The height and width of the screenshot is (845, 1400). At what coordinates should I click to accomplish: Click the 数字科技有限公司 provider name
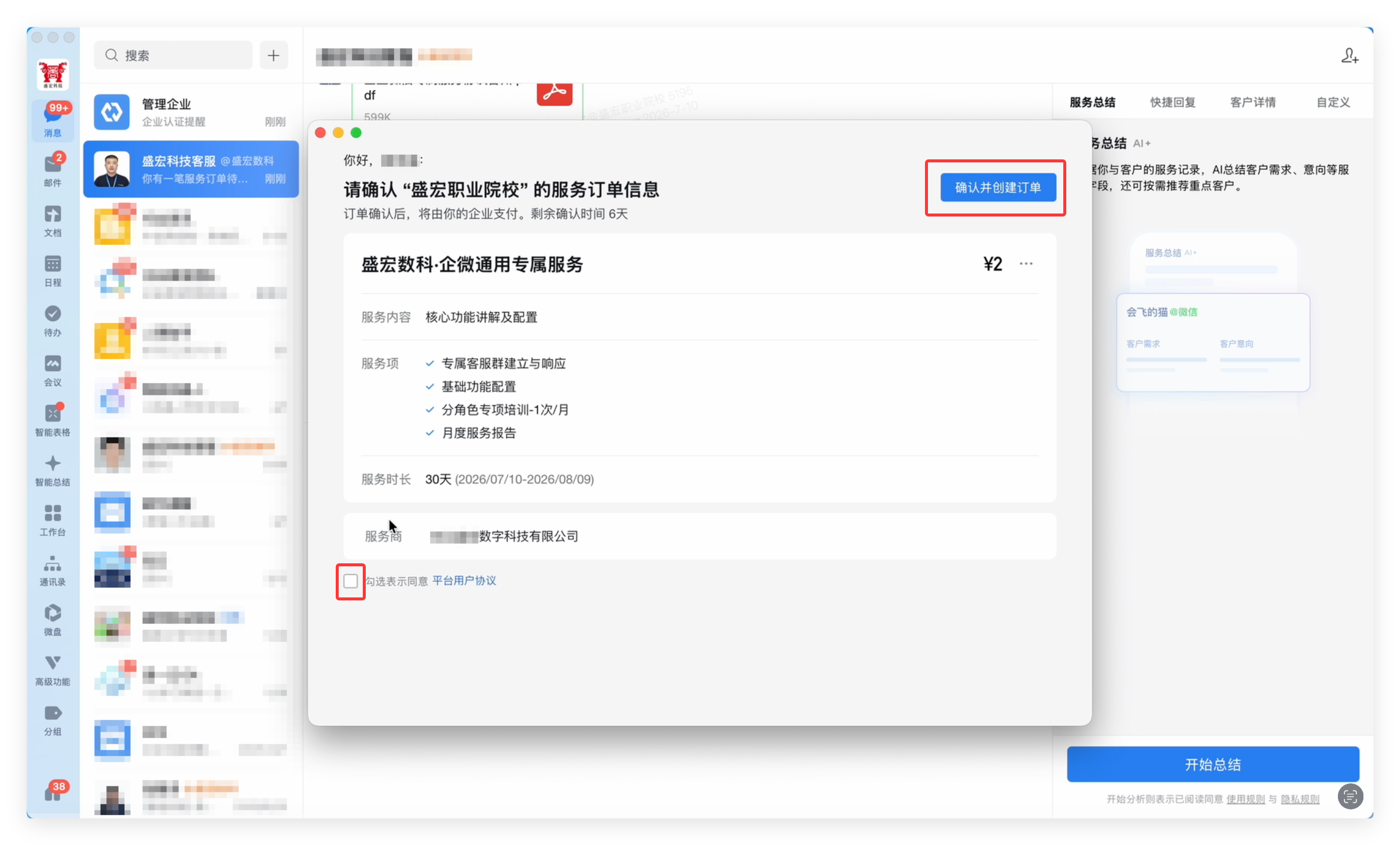[x=529, y=536]
